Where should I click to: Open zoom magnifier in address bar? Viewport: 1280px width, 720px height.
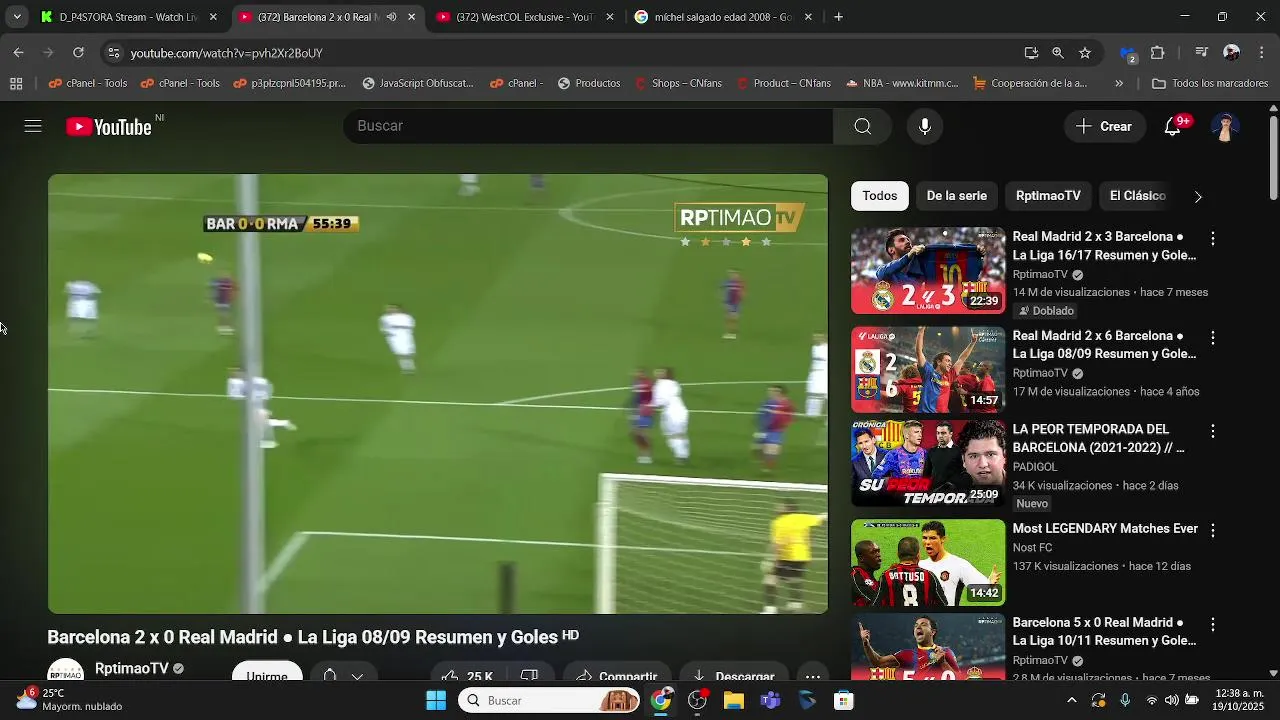(x=1058, y=53)
